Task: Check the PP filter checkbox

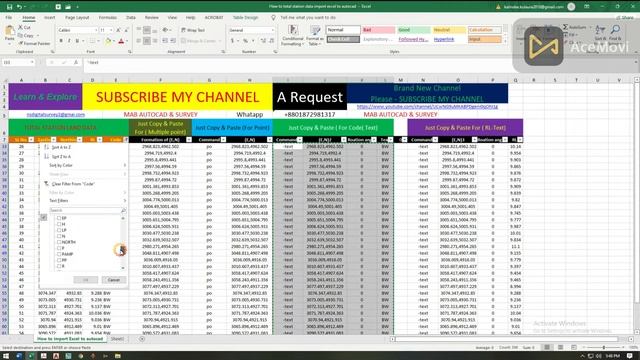Action: click(x=59, y=260)
